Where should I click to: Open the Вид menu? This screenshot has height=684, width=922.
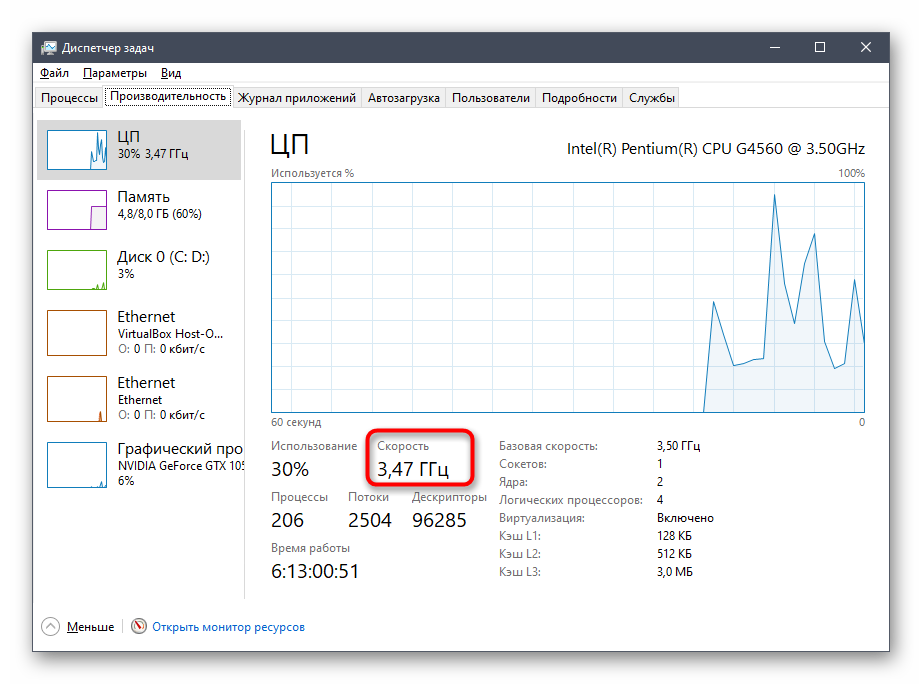(x=171, y=73)
